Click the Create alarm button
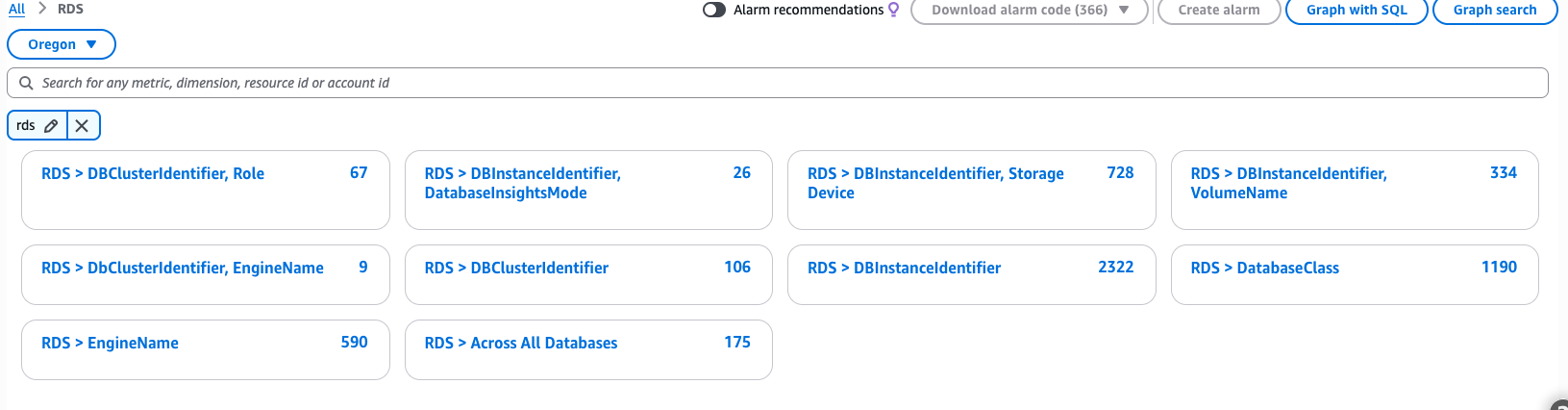The width and height of the screenshot is (1568, 410). coord(1218,10)
